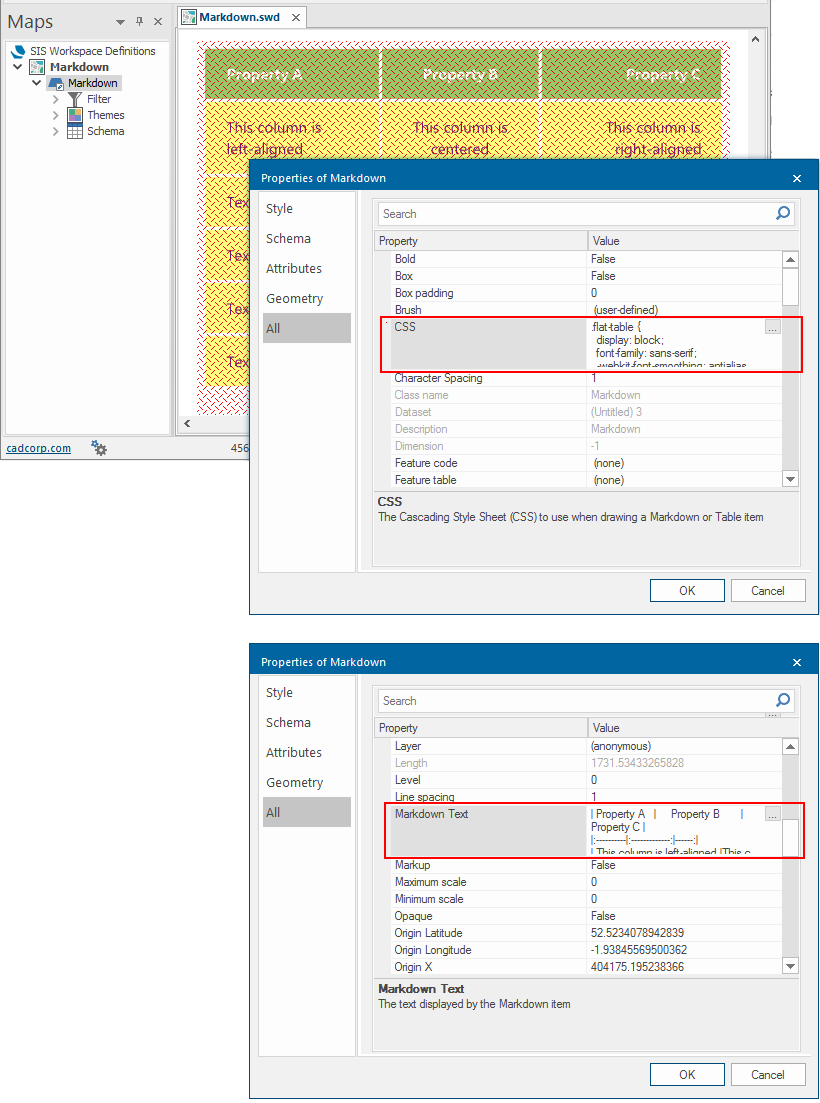Open the cadcorp.com link
The image size is (820, 1103).
pos(39,448)
